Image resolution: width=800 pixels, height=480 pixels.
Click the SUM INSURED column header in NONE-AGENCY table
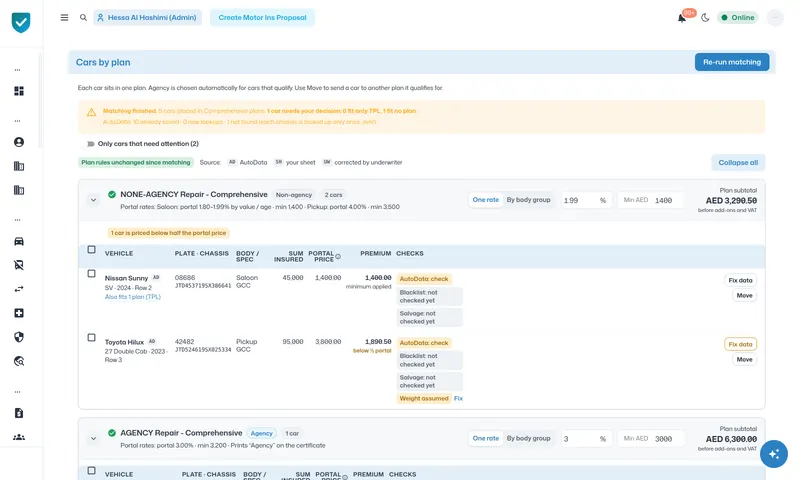click(288, 256)
